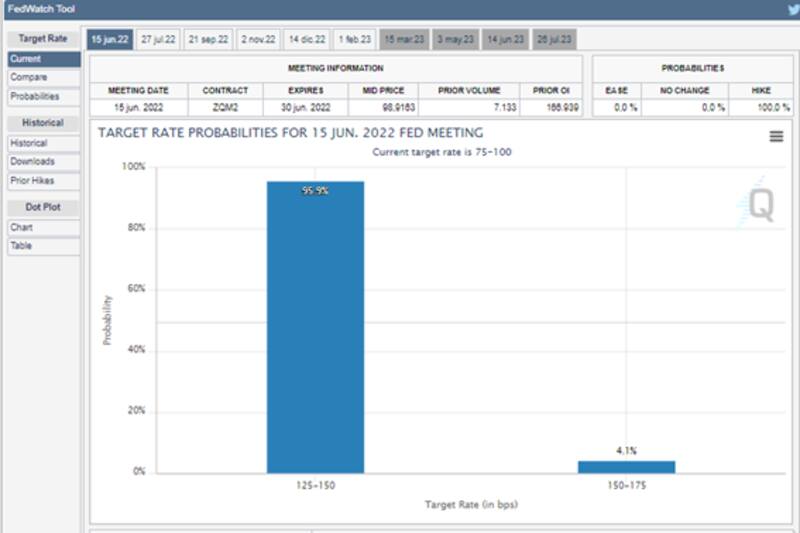The height and width of the screenshot is (533, 800).
Task: Open the chart hamburger menu
Action: [x=776, y=137]
